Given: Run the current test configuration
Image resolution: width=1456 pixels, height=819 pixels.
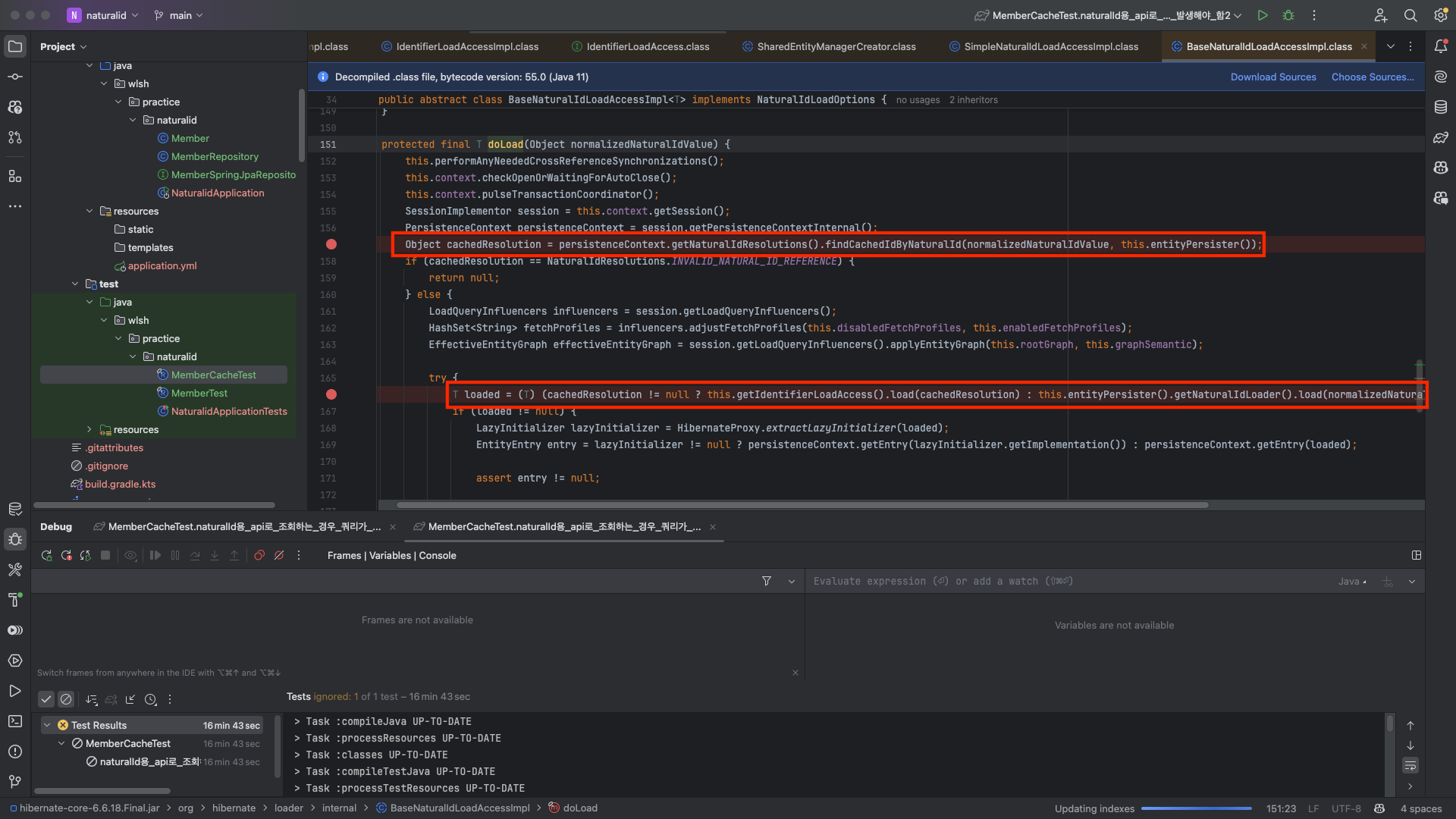Looking at the screenshot, I should [x=1263, y=15].
